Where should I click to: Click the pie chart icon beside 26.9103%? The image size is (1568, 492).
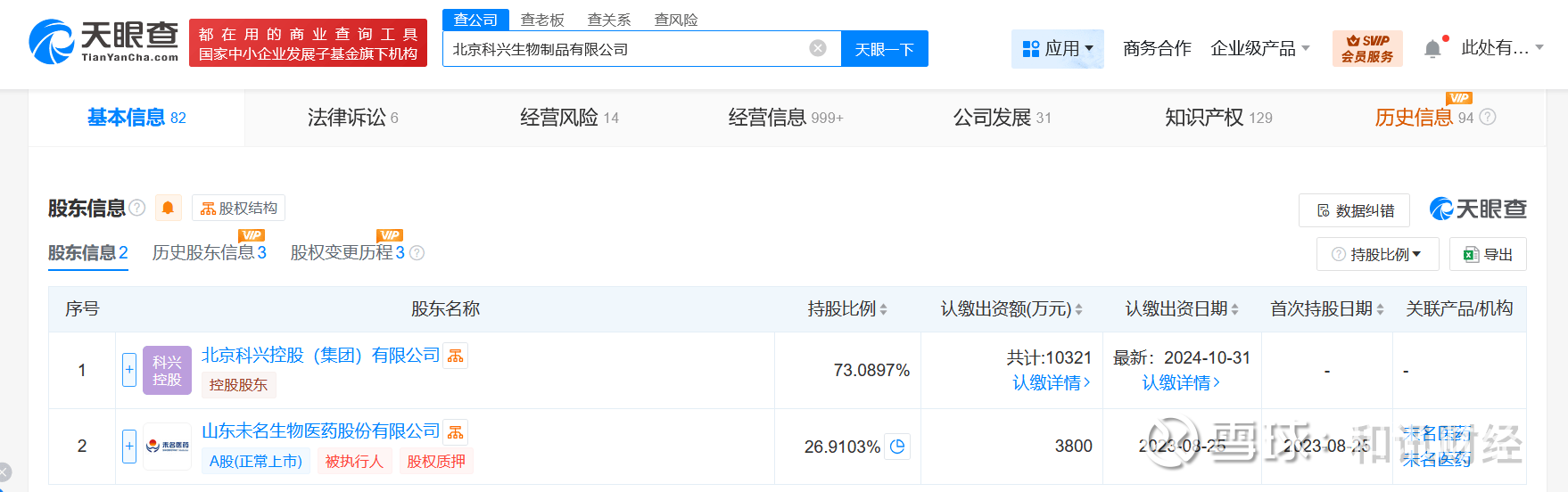click(x=898, y=446)
